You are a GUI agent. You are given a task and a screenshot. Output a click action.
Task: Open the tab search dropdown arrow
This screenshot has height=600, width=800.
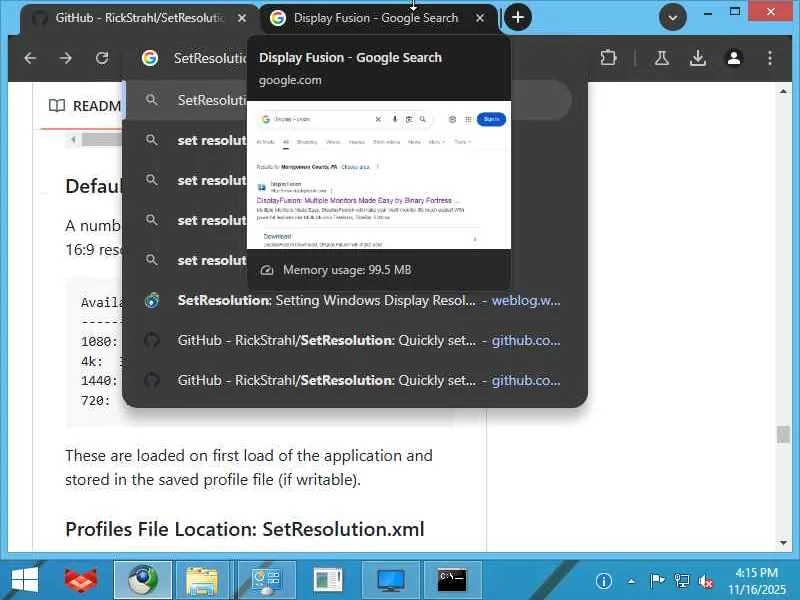pyautogui.click(x=672, y=17)
